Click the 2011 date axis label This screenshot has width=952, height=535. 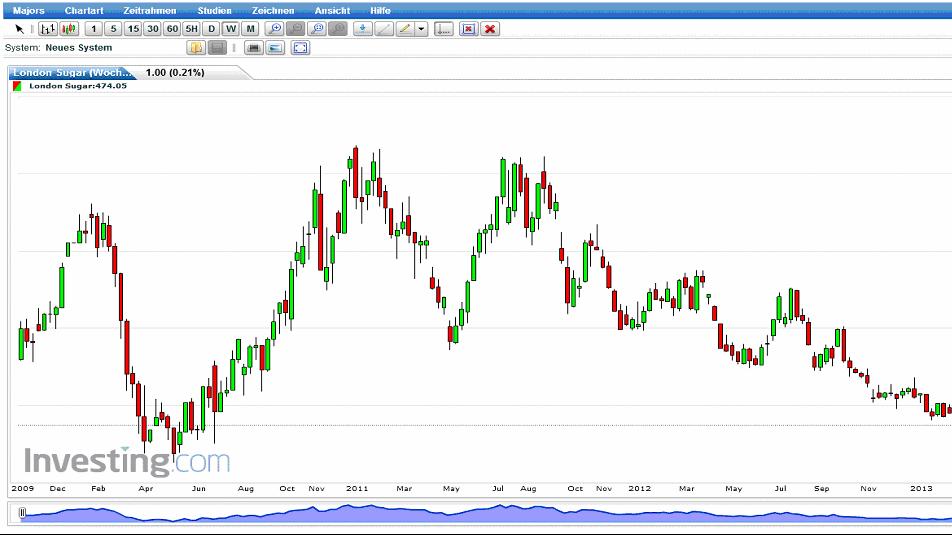click(357, 488)
